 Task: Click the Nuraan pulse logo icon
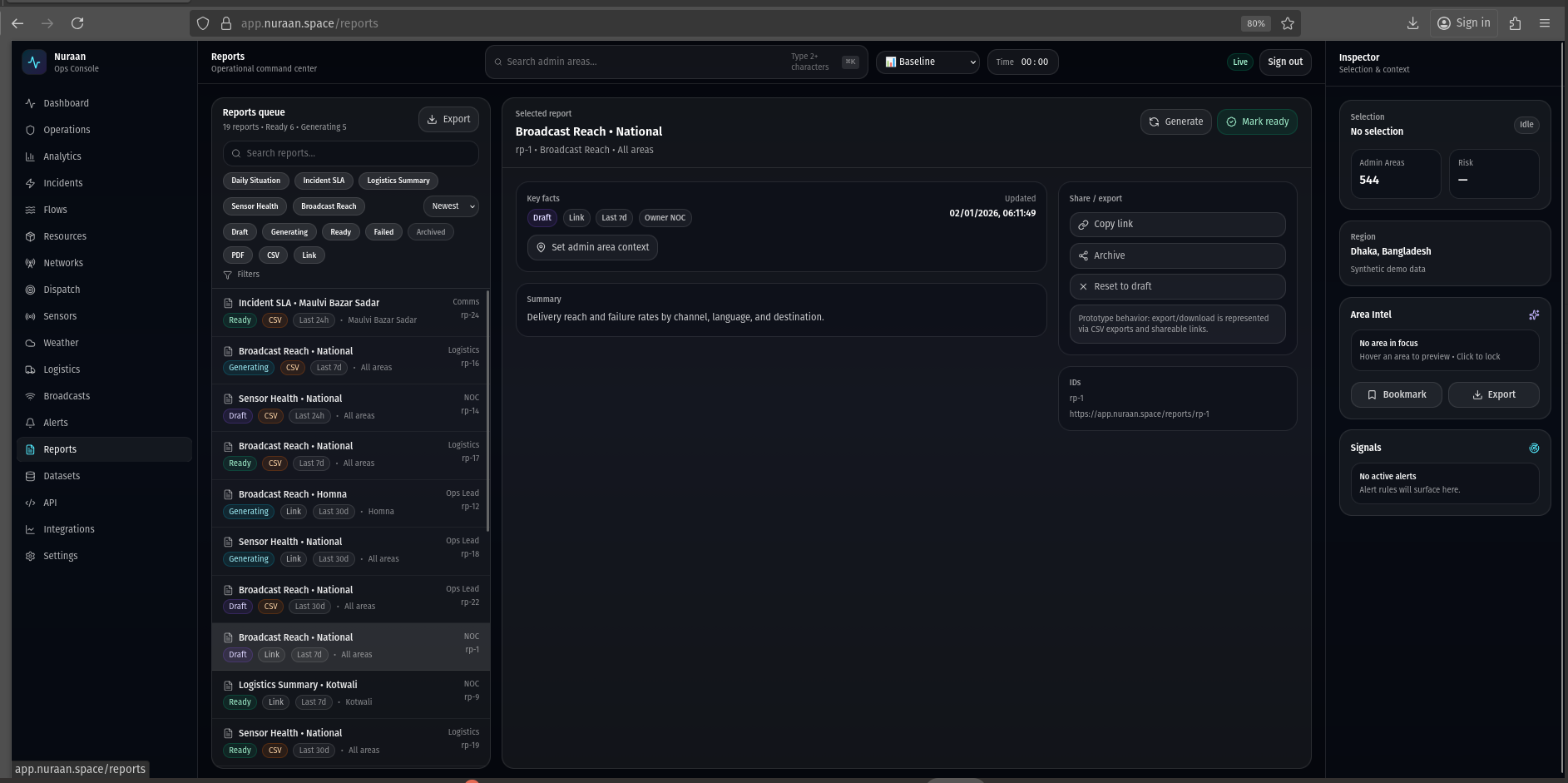coord(34,62)
